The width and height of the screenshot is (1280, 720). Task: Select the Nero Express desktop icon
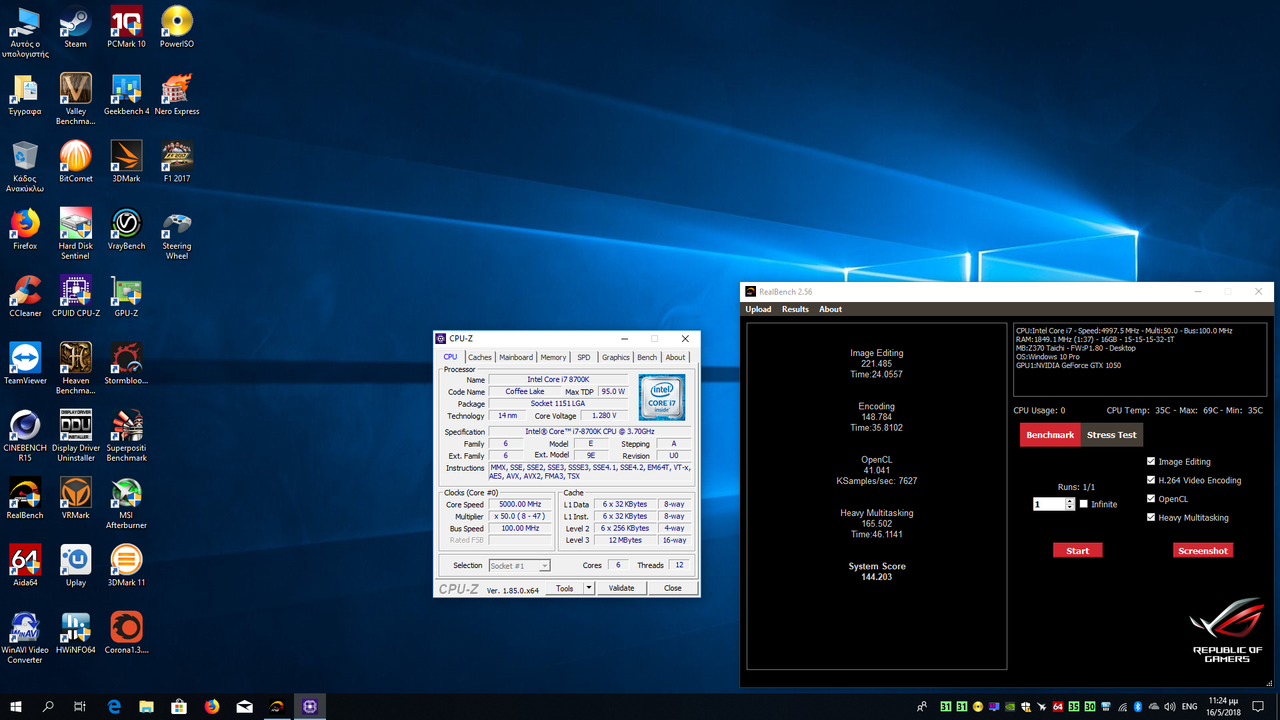[177, 94]
